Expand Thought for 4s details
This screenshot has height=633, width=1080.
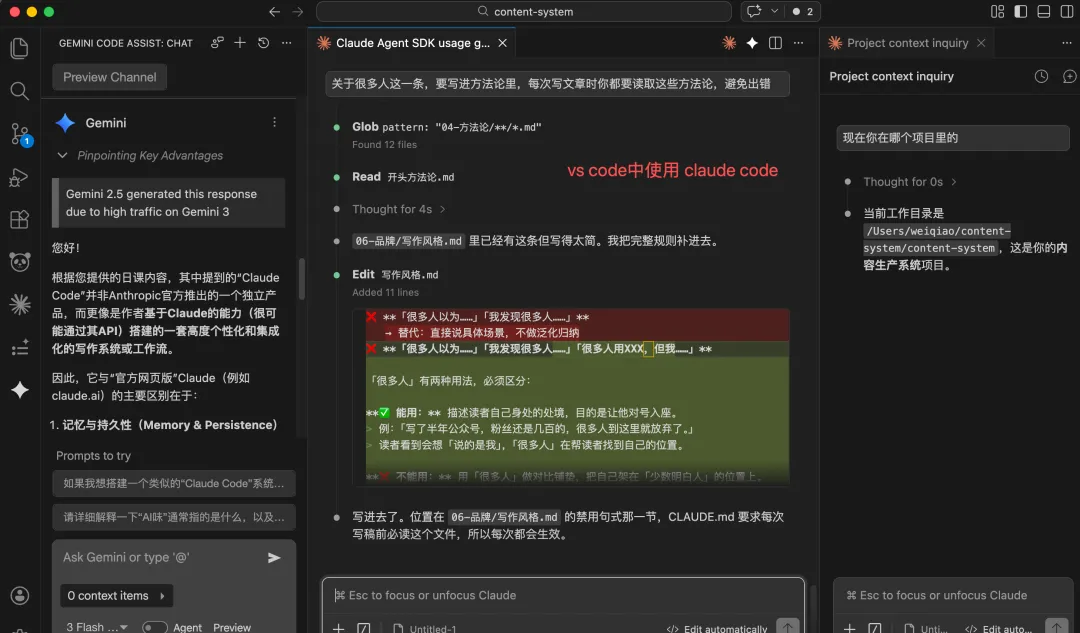399,209
